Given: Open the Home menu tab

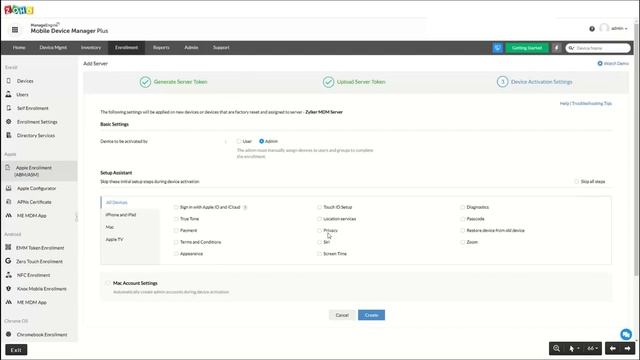Looking at the screenshot, I should (19, 48).
